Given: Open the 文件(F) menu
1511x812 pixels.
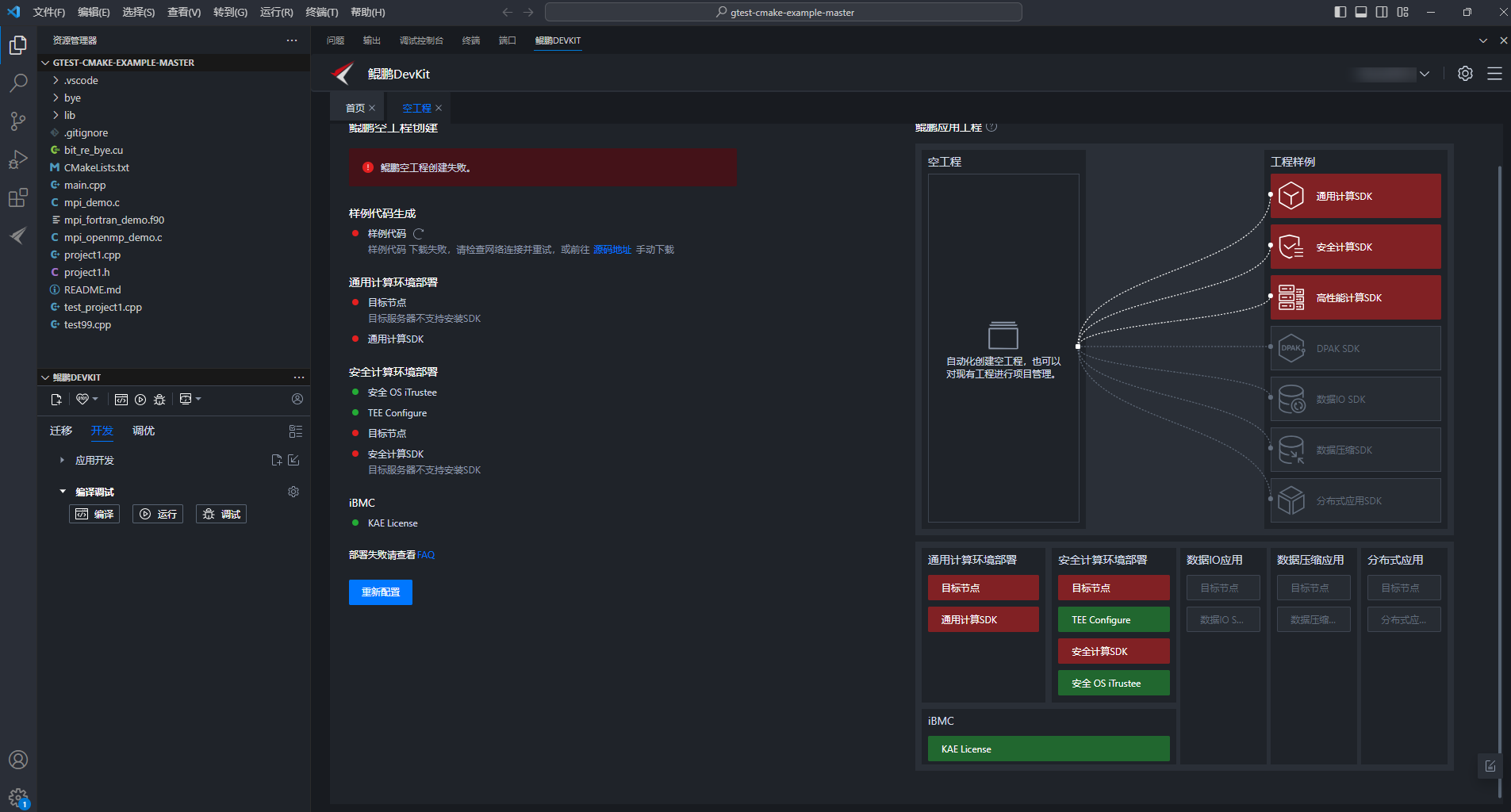Looking at the screenshot, I should pos(49,12).
